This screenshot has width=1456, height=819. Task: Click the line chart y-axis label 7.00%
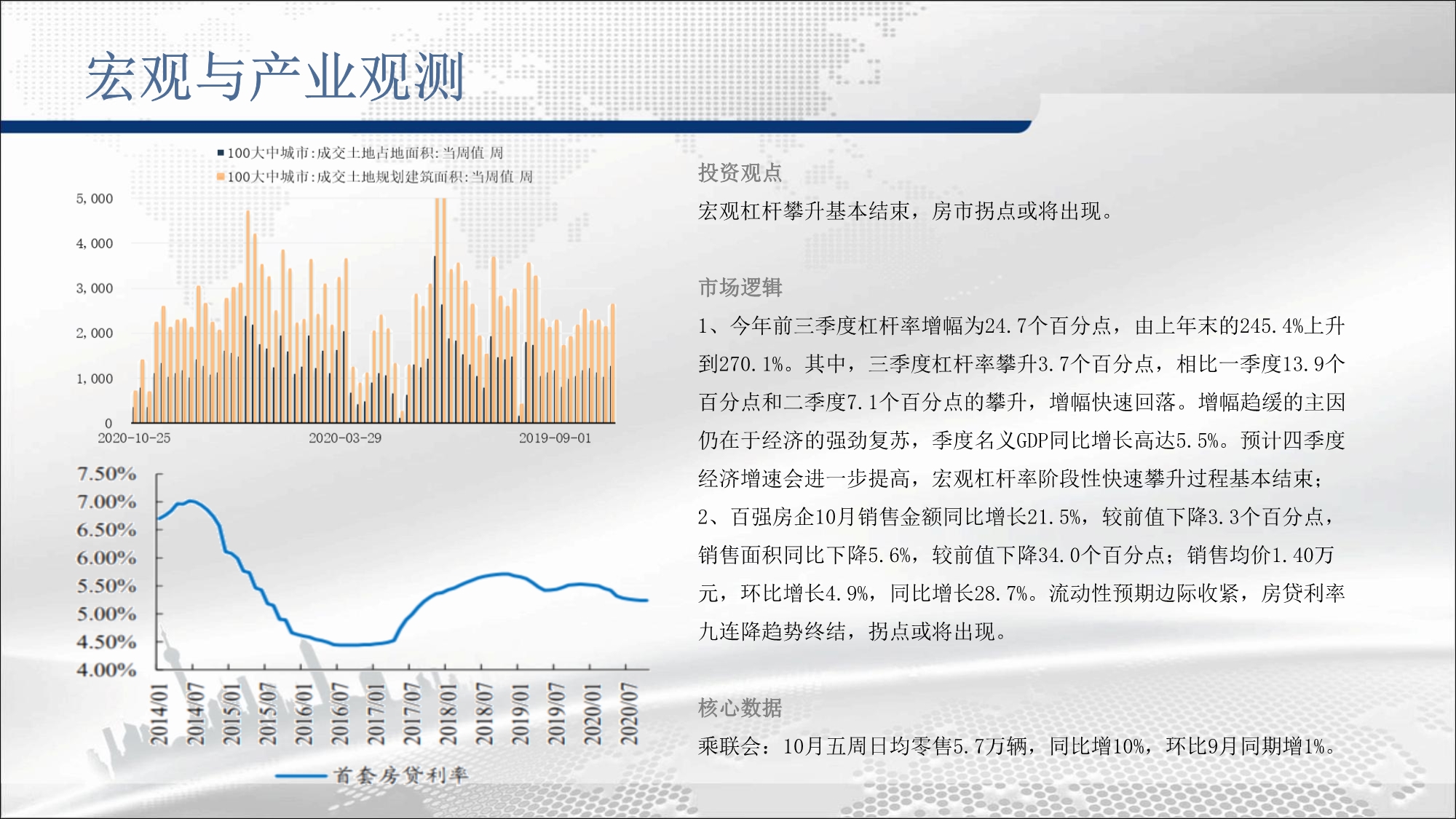point(106,502)
